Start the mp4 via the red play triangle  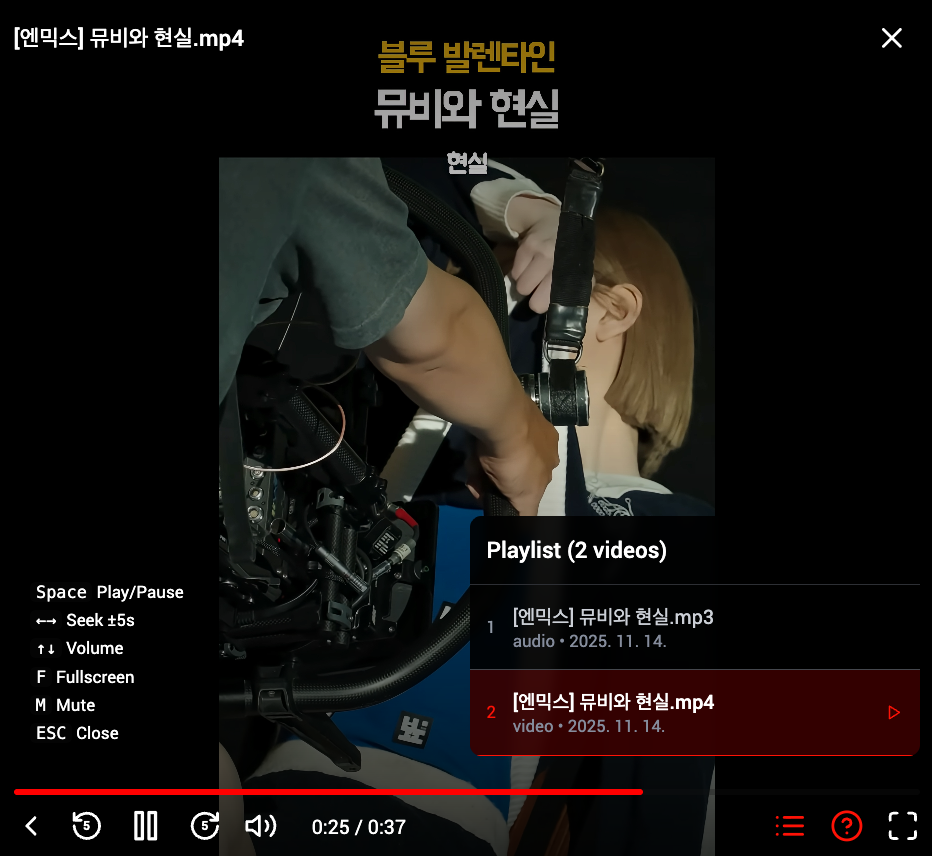click(x=893, y=712)
